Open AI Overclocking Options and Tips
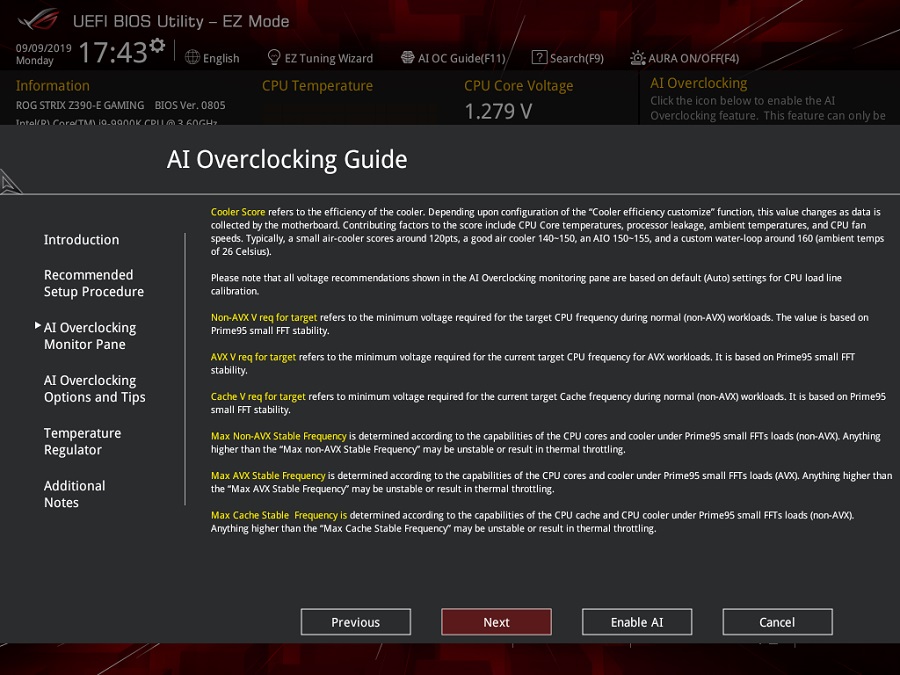 (x=95, y=389)
